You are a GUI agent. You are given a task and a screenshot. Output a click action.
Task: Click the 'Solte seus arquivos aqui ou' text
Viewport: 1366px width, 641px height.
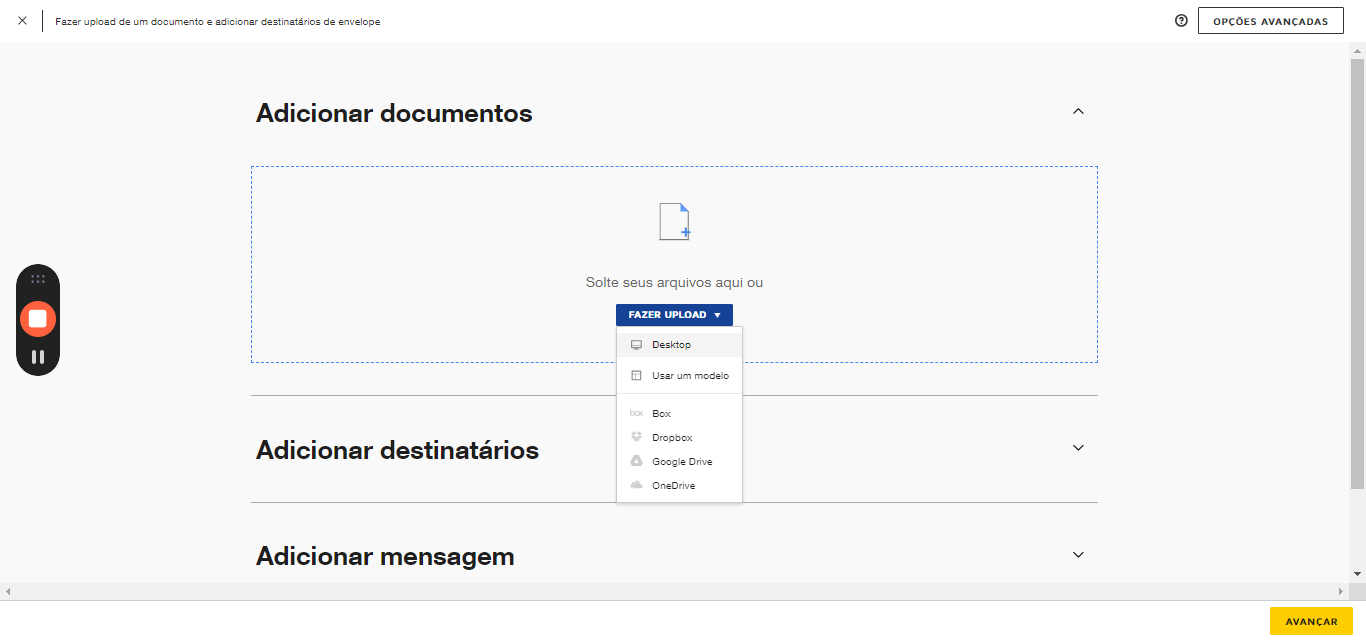tap(674, 283)
